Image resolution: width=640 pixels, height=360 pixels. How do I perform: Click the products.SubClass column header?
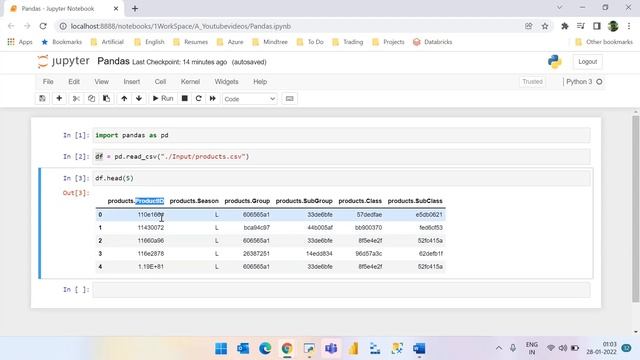[x=415, y=201]
